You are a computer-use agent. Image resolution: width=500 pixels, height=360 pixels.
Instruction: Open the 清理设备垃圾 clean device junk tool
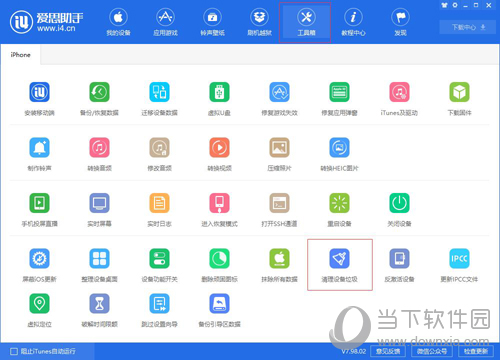pyautogui.click(x=339, y=265)
